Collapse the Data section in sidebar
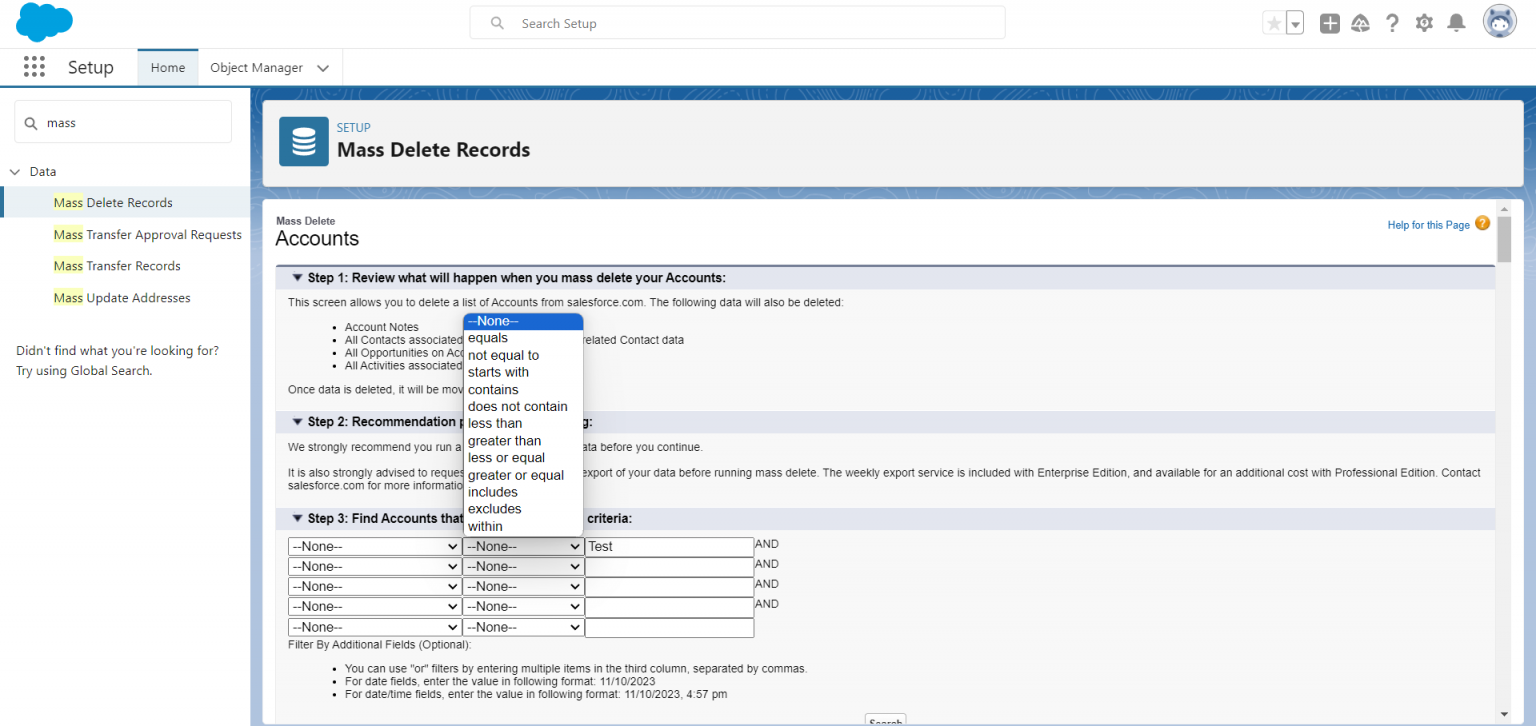This screenshot has height=726, width=1536. pyautogui.click(x=14, y=171)
